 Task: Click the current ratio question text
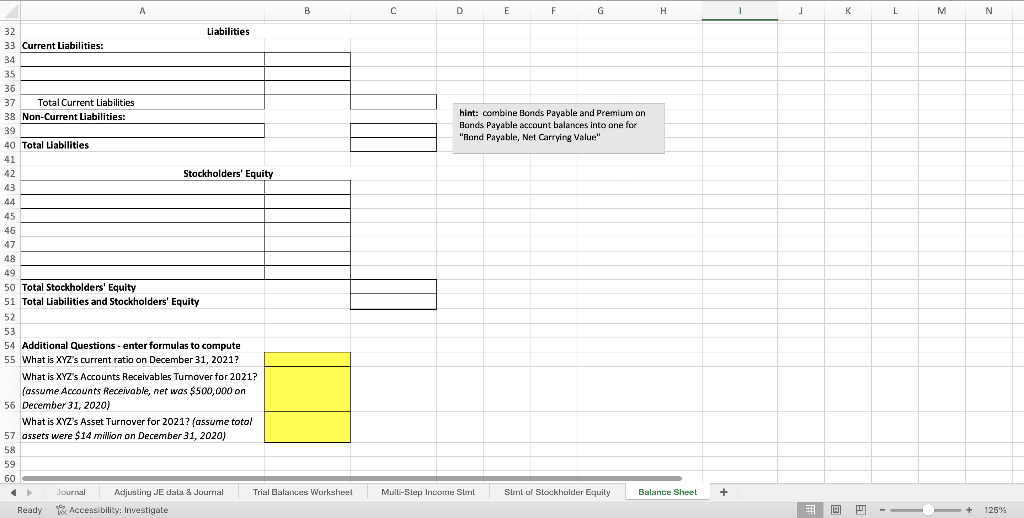(x=130, y=360)
